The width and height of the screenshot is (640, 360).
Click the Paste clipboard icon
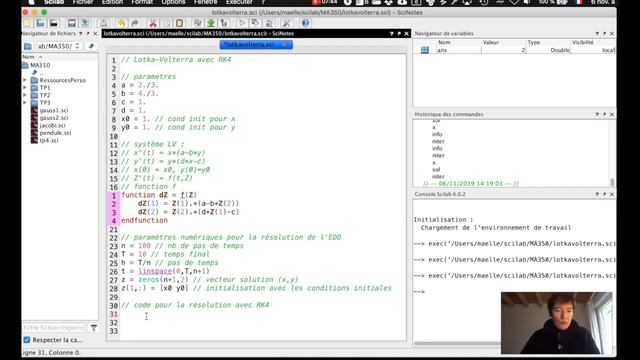(x=179, y=23)
